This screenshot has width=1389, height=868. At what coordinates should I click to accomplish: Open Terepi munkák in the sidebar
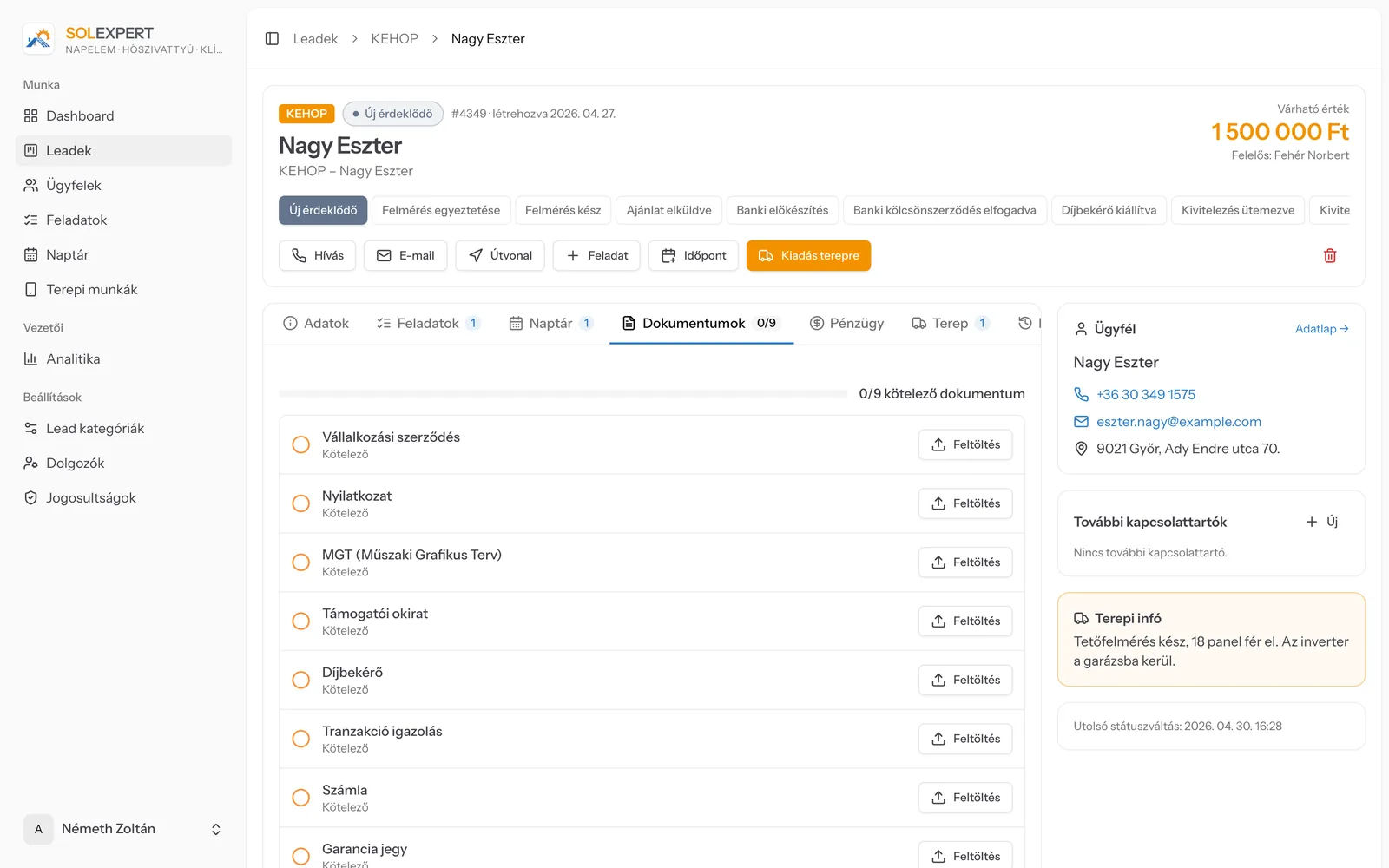tap(123, 289)
